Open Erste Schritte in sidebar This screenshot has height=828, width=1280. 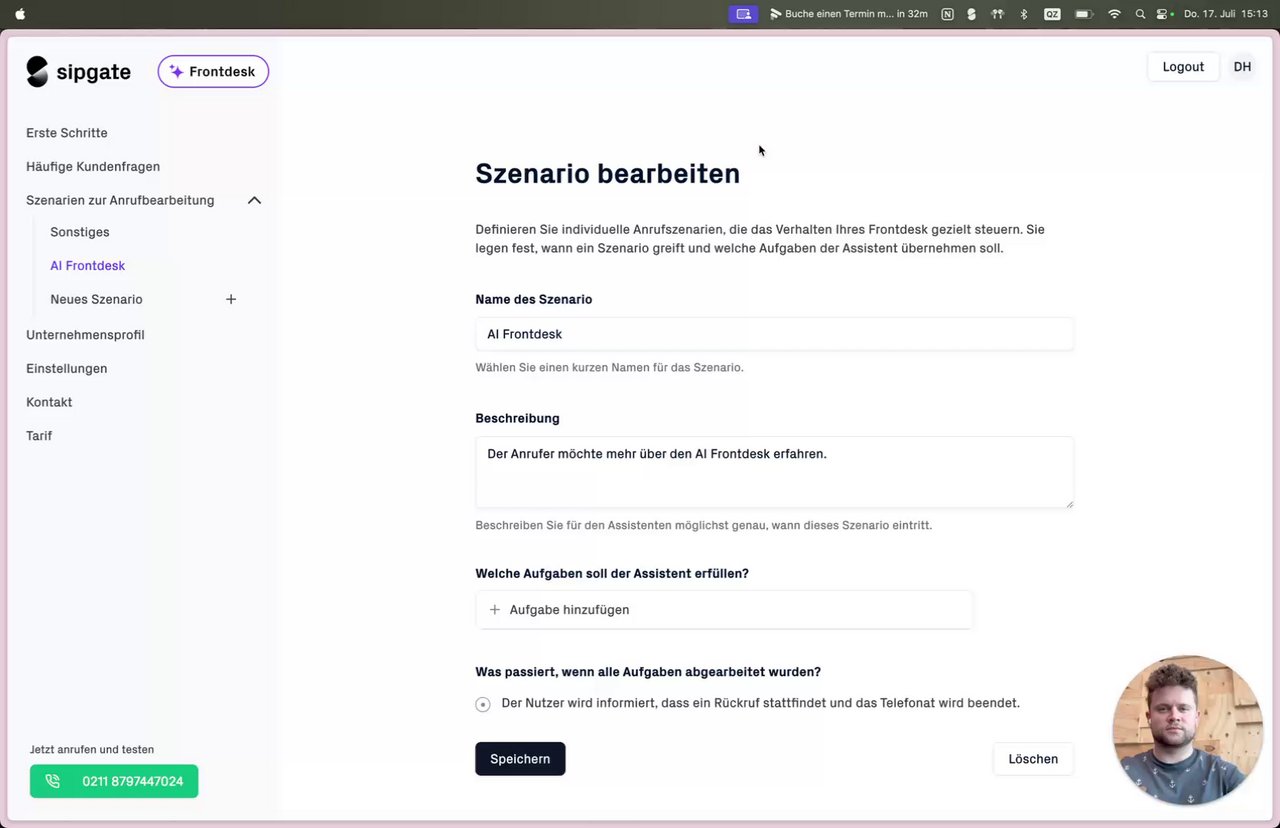(67, 133)
